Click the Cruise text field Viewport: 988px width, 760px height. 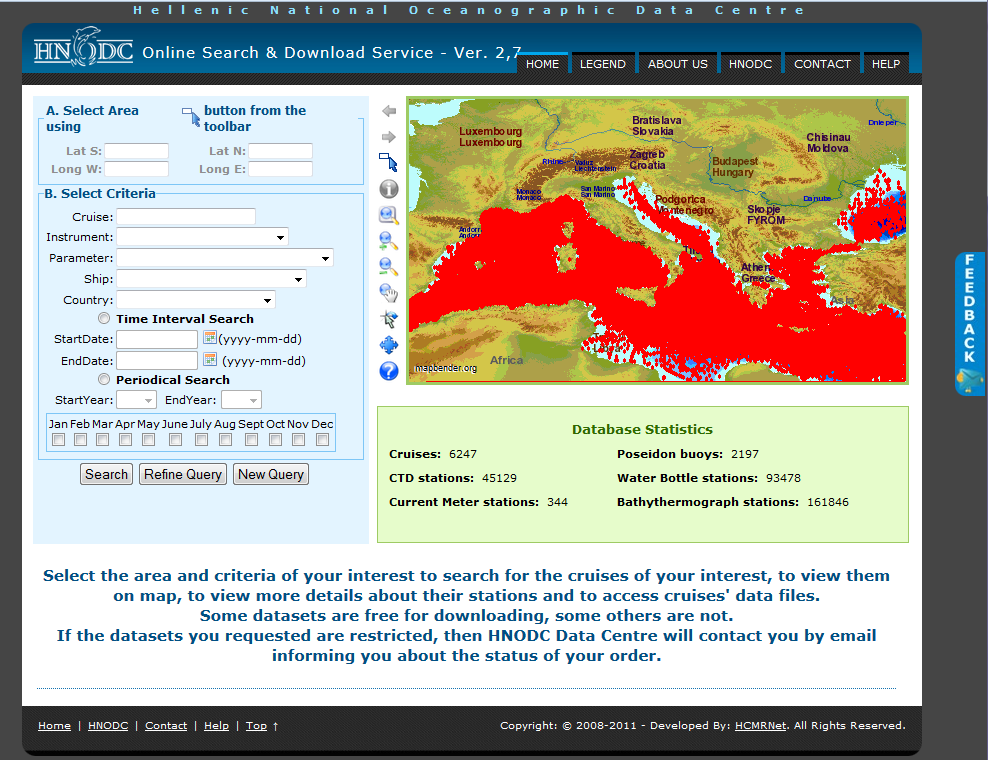[186, 217]
